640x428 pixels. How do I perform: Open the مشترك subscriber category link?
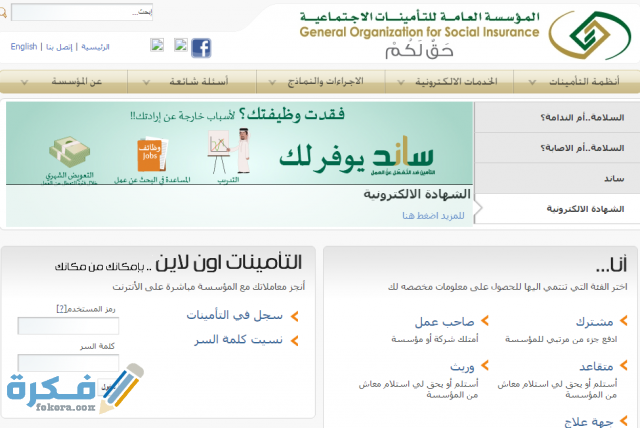click(x=594, y=322)
